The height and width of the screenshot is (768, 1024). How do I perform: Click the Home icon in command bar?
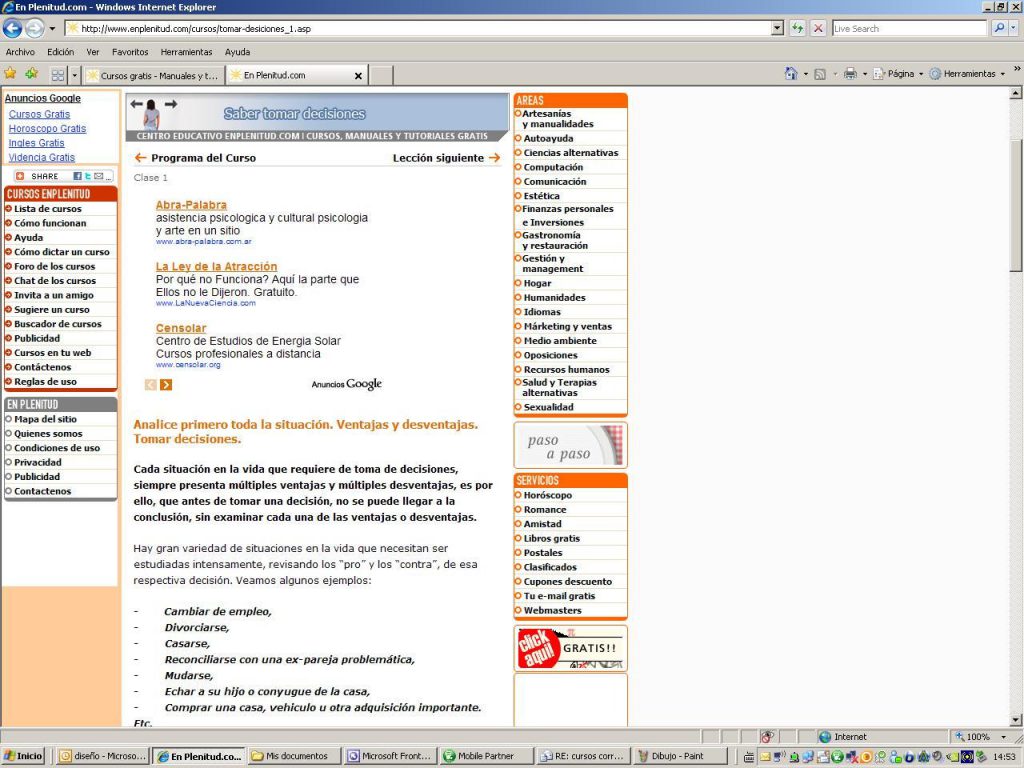tap(791, 74)
